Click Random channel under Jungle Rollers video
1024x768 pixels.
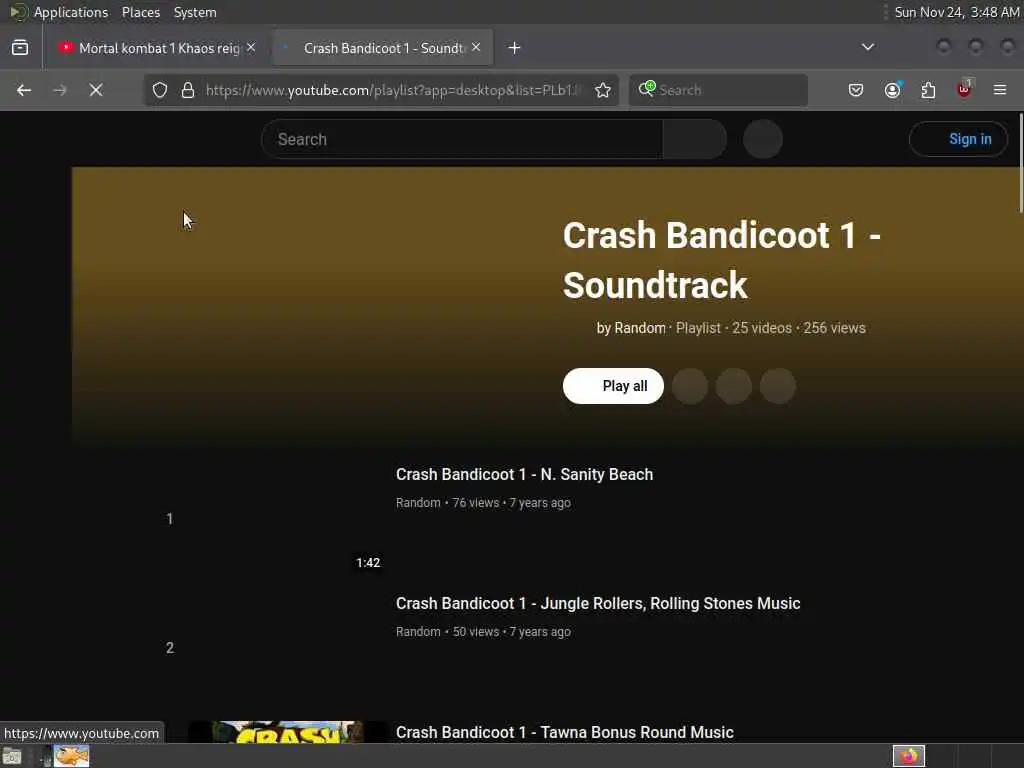coord(418,632)
